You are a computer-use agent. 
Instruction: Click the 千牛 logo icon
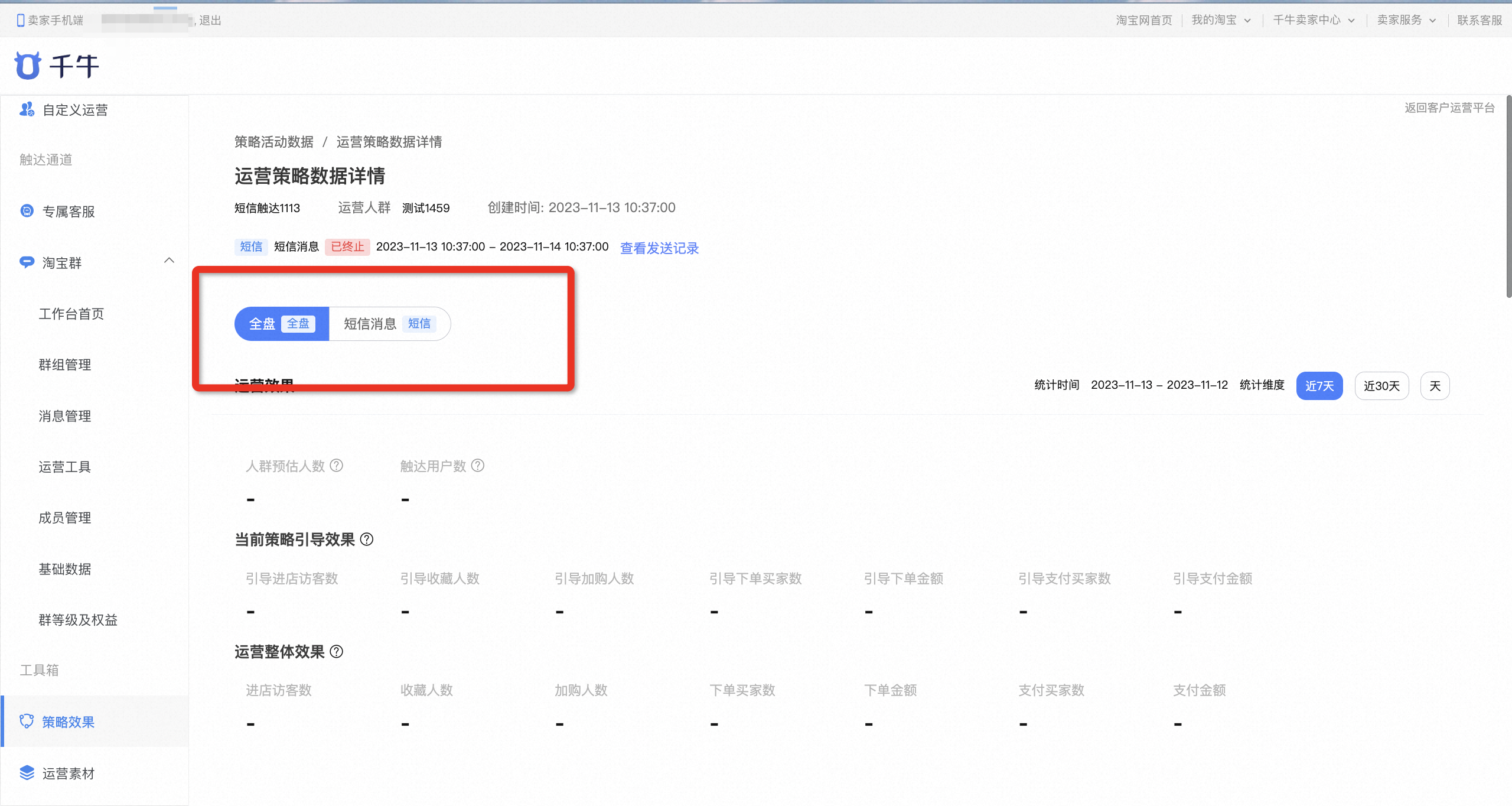pos(28,66)
